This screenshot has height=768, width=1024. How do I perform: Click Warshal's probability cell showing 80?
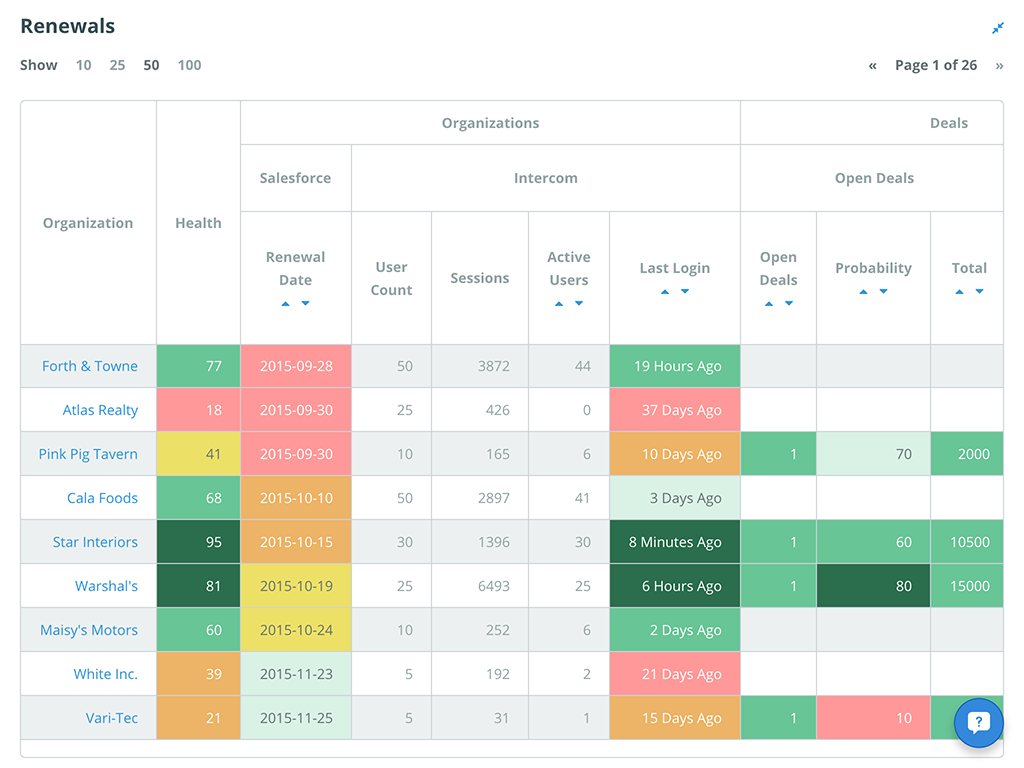click(873, 586)
